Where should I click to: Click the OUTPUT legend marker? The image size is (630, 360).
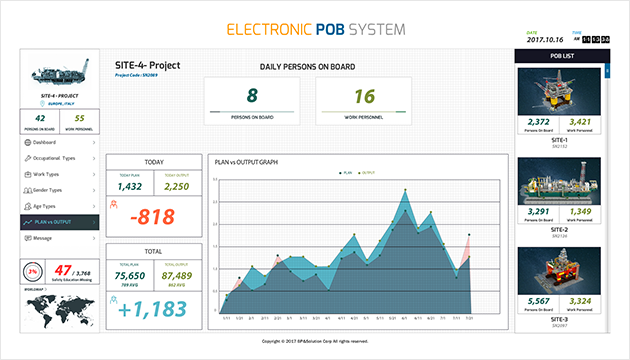359,173
